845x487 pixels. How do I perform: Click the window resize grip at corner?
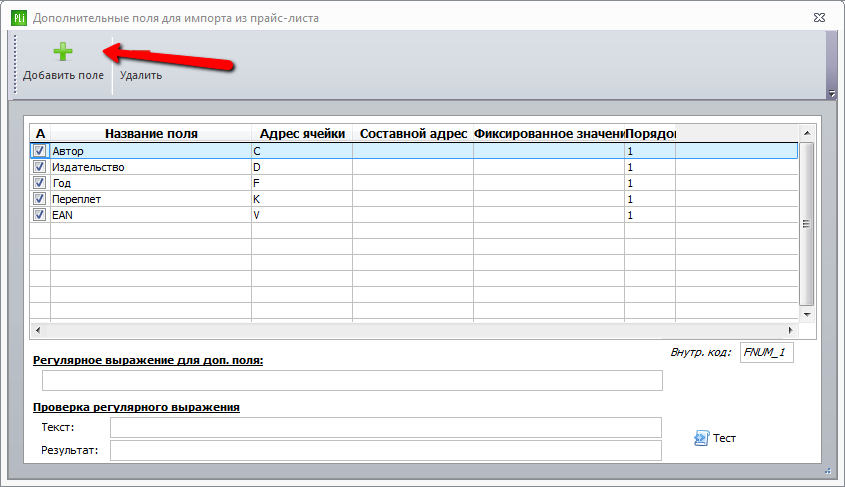pos(829,471)
